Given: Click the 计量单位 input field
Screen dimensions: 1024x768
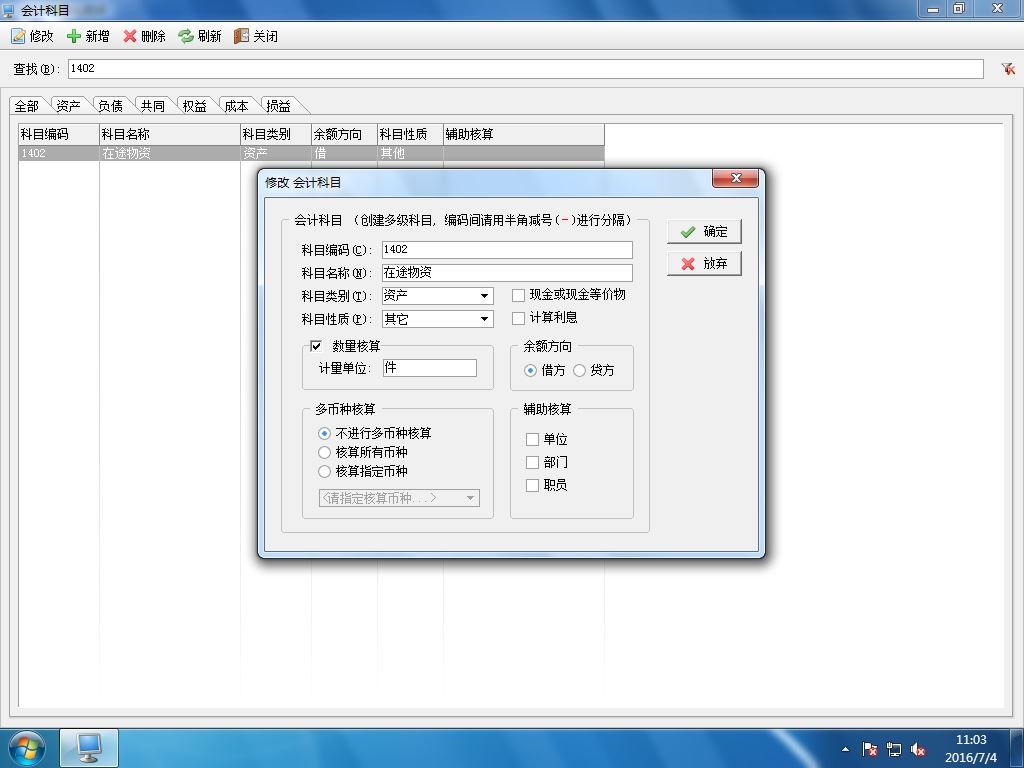Looking at the screenshot, I should [x=429, y=368].
